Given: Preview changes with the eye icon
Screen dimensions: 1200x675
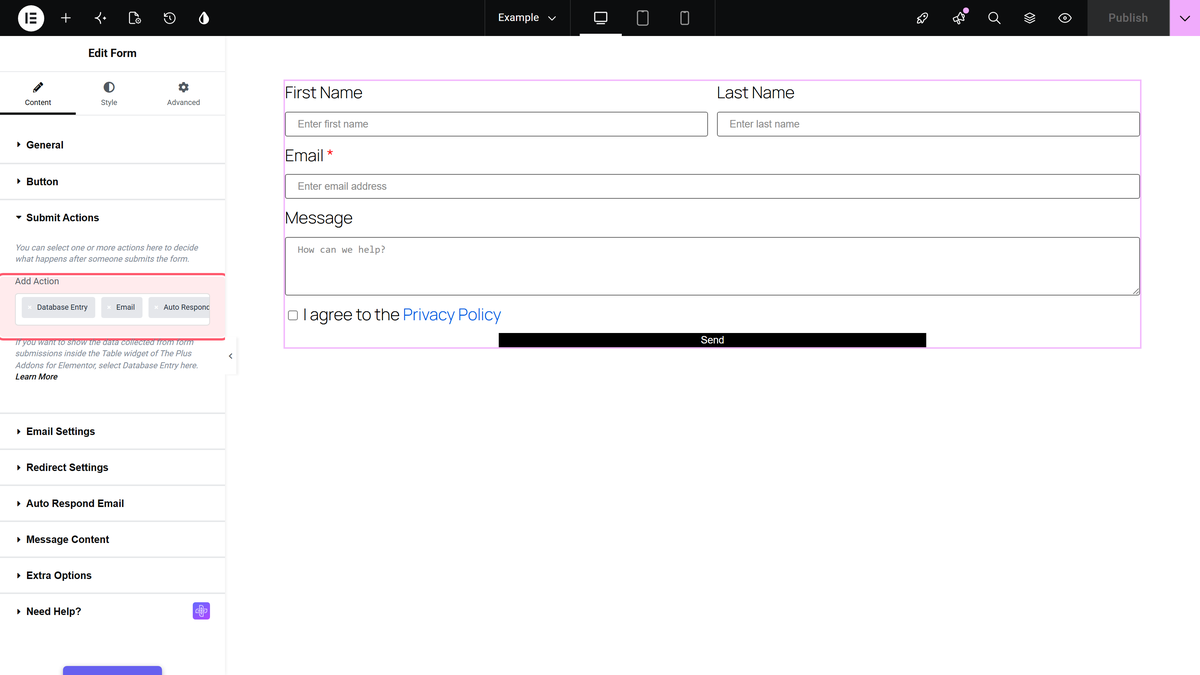Looking at the screenshot, I should (1065, 18).
